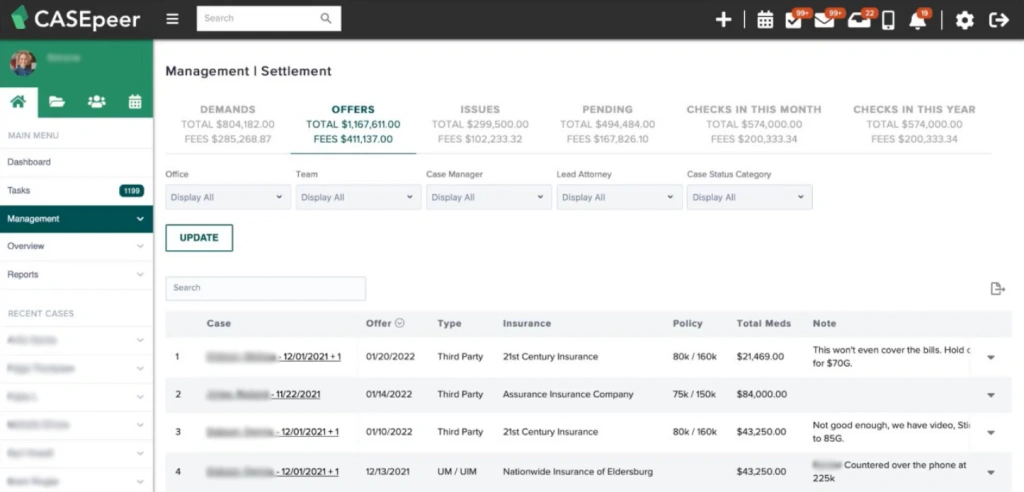Click the 1199 tasks count badge
The width and height of the screenshot is (1024, 492).
(x=131, y=191)
